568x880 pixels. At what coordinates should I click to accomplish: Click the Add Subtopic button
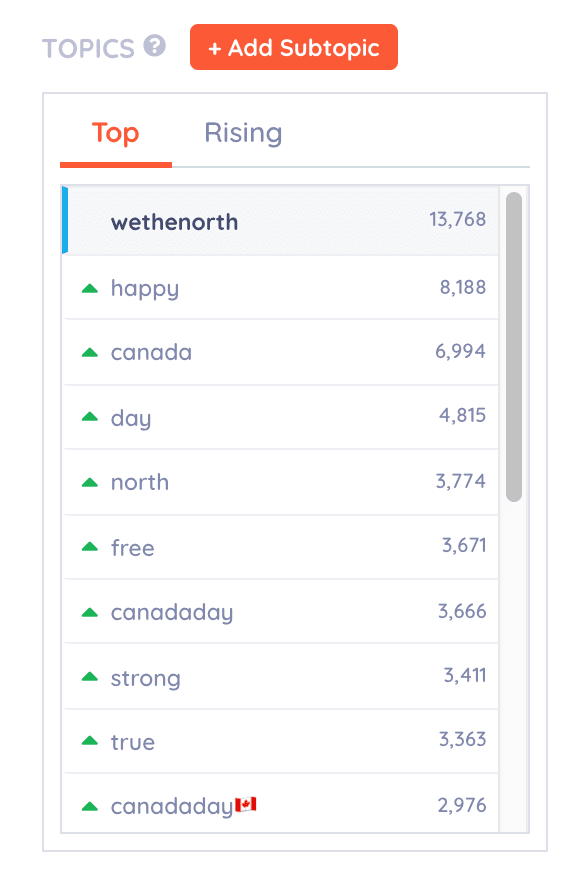point(294,47)
